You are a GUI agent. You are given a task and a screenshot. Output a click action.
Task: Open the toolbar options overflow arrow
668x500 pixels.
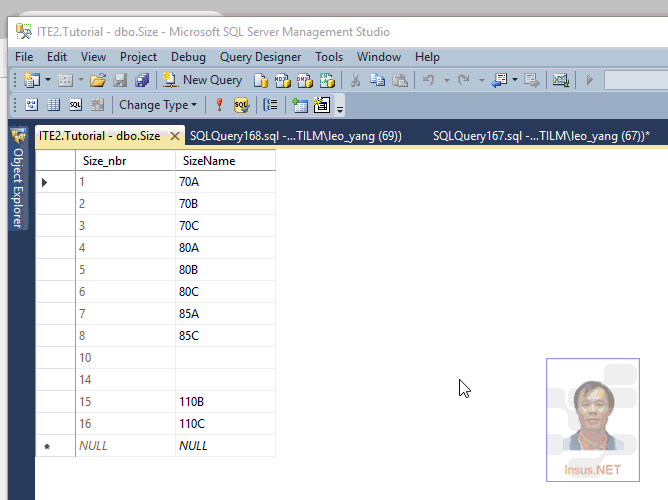pyautogui.click(x=340, y=109)
